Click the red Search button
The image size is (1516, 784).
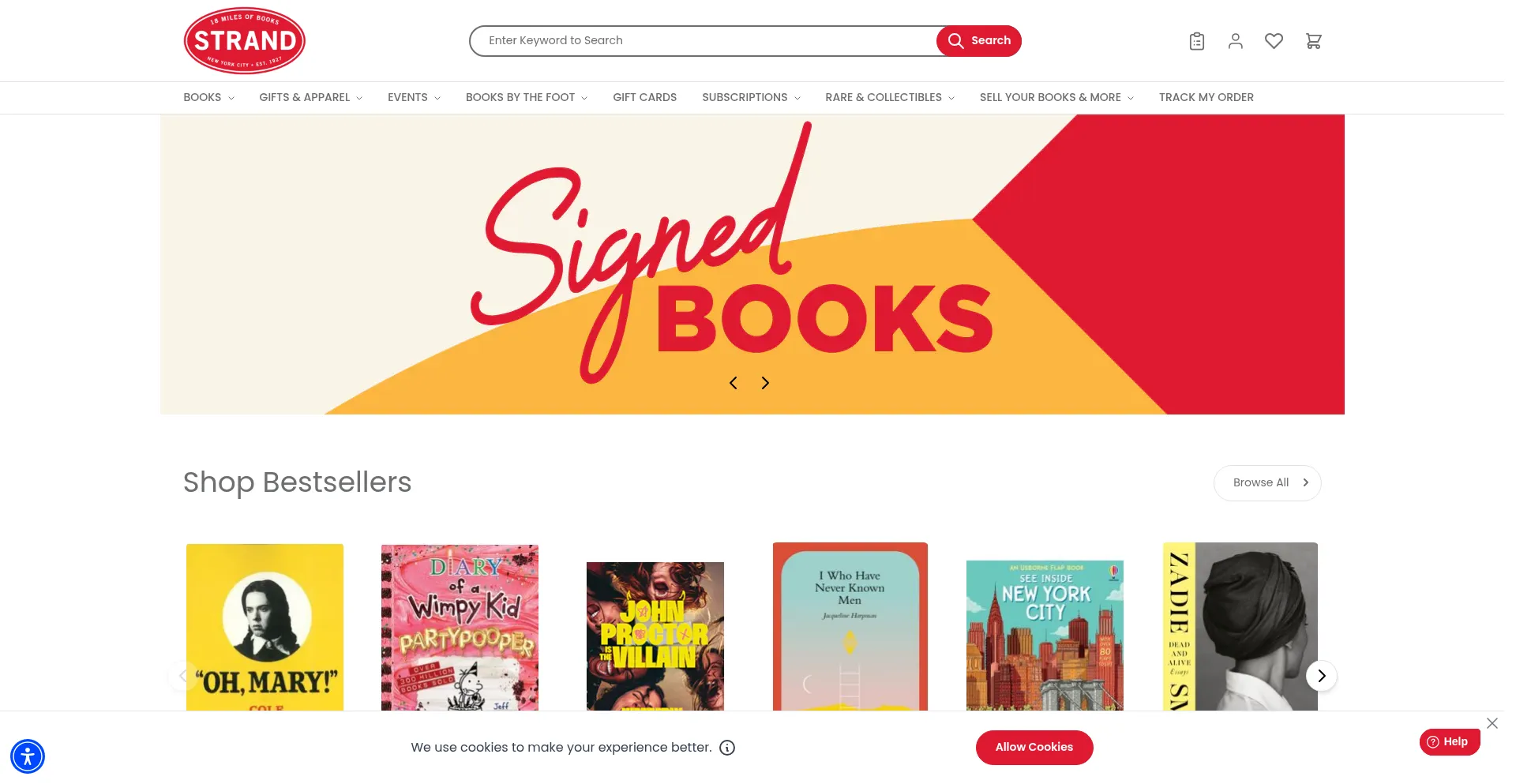point(978,41)
